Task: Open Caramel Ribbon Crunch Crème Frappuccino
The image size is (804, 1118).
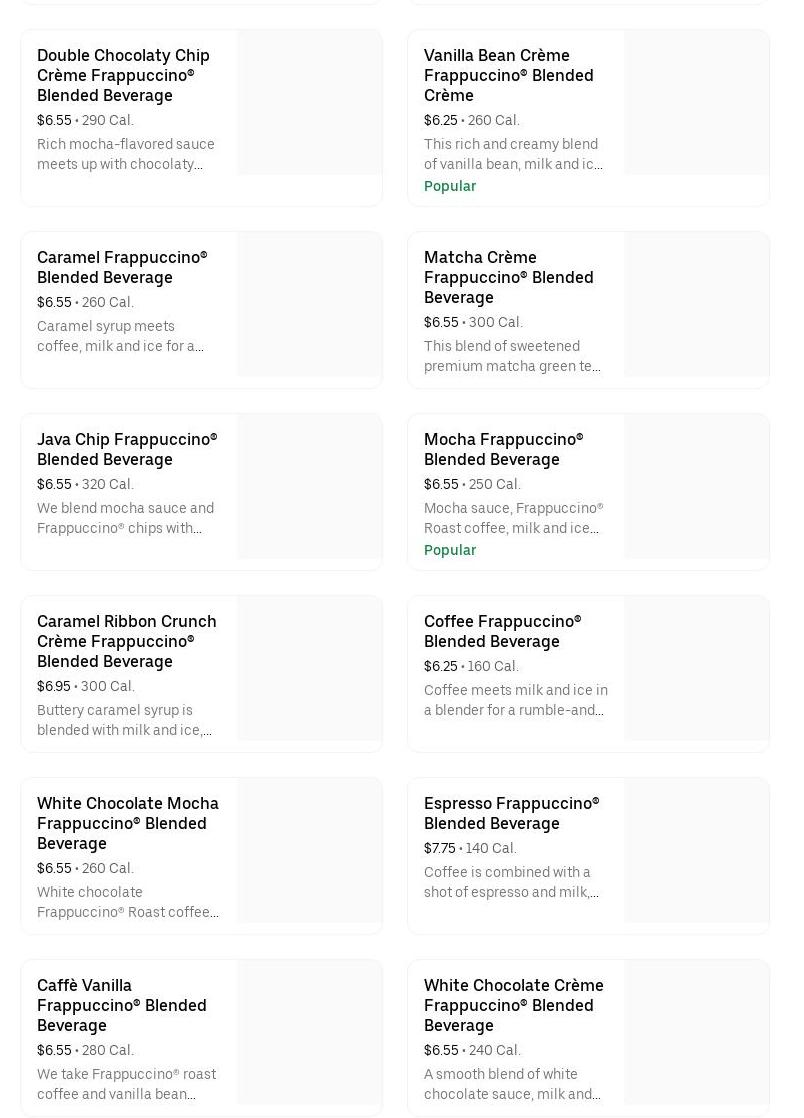Action: [x=126, y=641]
